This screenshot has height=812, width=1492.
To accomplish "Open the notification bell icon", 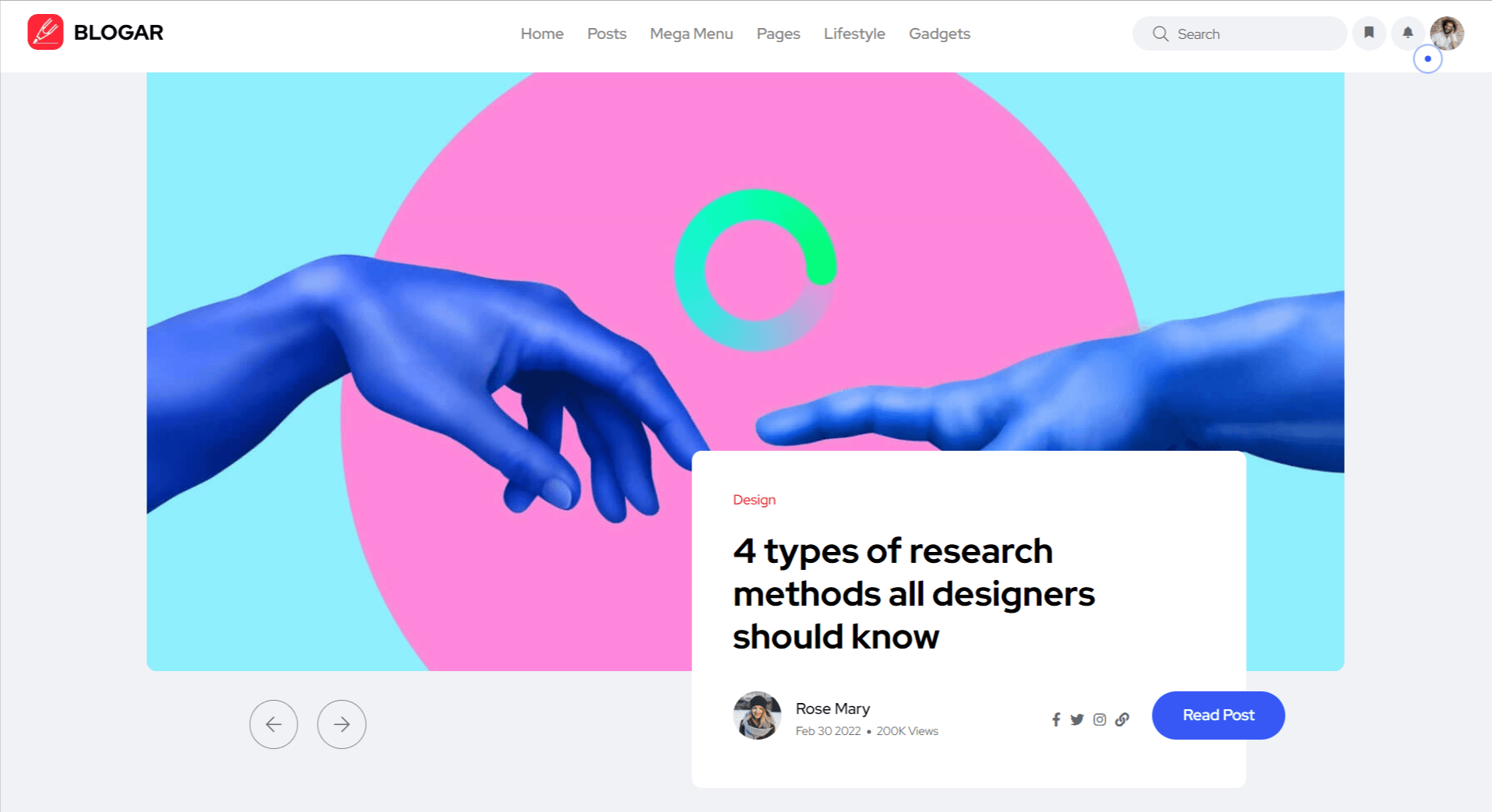I will 1407,33.
